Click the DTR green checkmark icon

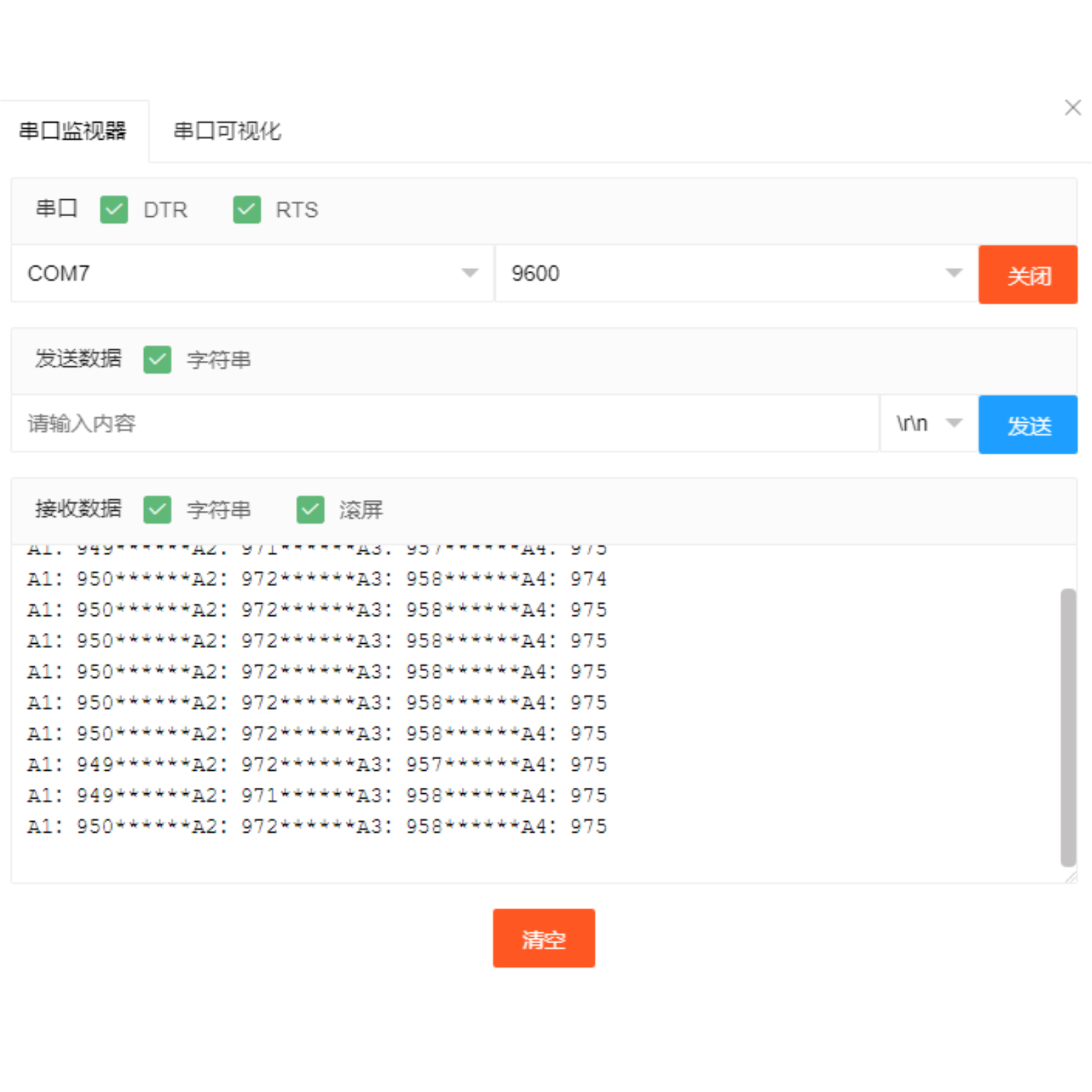114,210
